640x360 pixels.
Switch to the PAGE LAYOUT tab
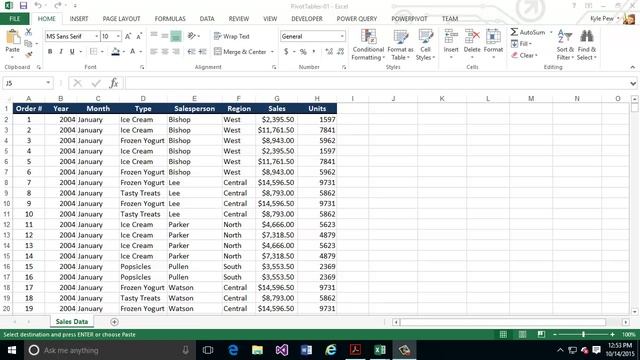point(121,19)
